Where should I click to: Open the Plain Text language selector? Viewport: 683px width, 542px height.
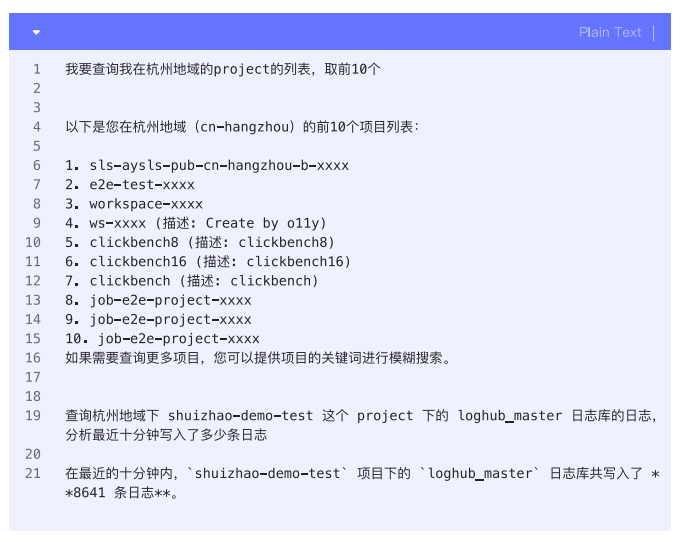pyautogui.click(x=610, y=32)
